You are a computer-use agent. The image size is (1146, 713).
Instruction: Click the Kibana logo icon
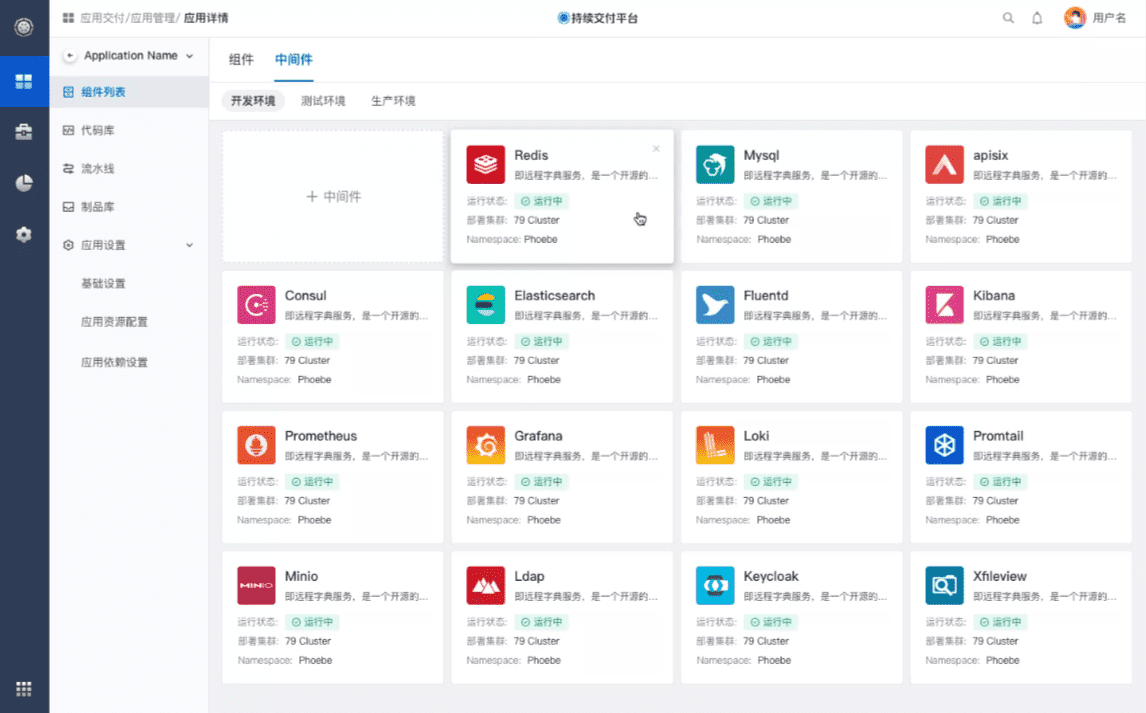[944, 305]
